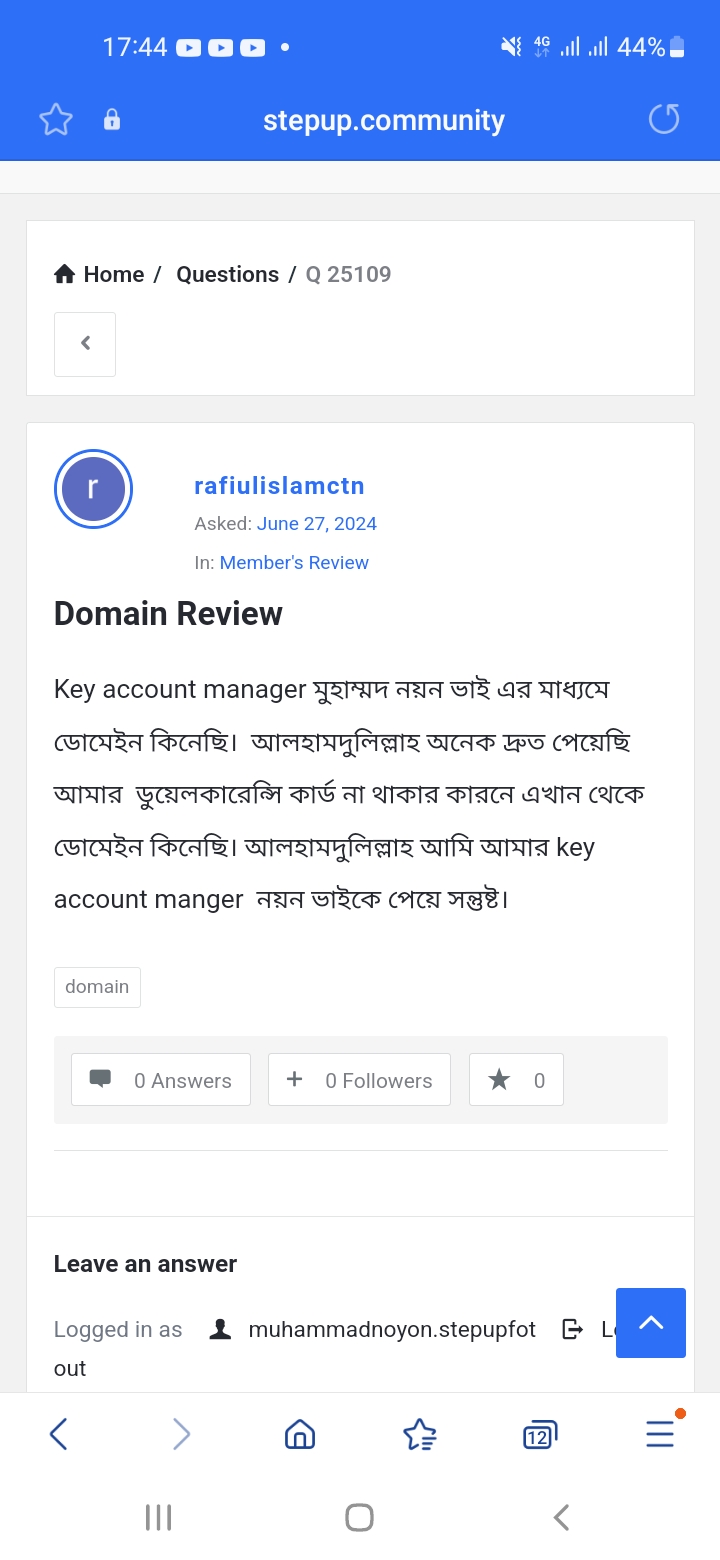Tap the site security lock icon
Image resolution: width=720 pixels, height=1560 pixels.
[112, 120]
